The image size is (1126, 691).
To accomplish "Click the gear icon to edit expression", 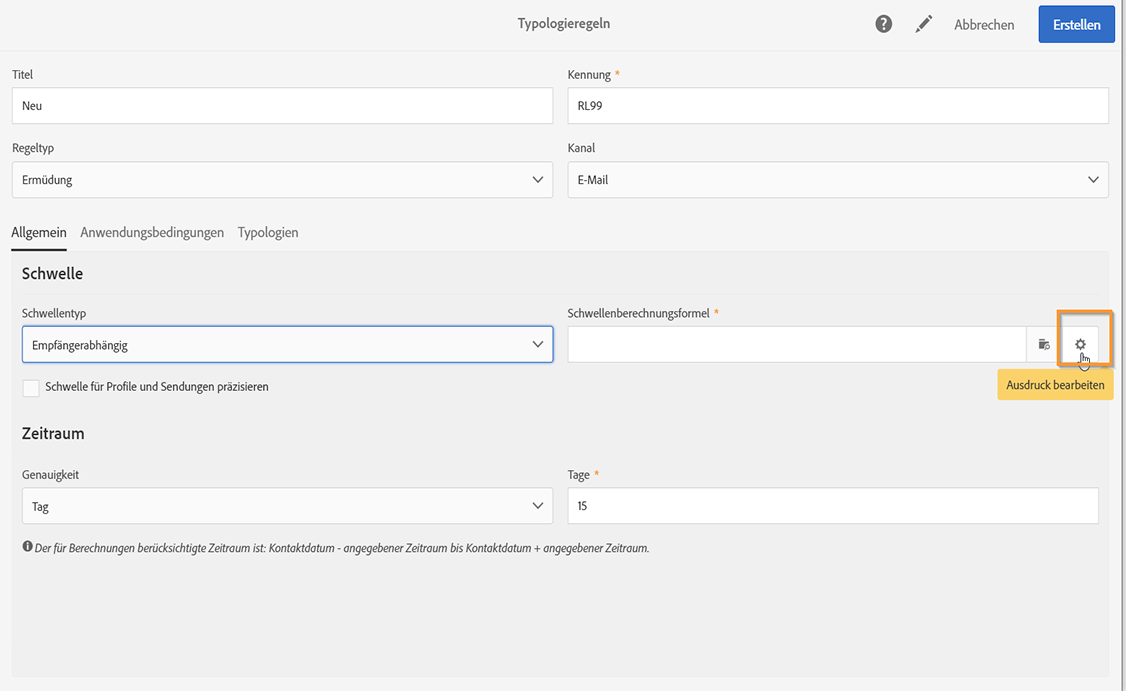I will tap(1080, 345).
